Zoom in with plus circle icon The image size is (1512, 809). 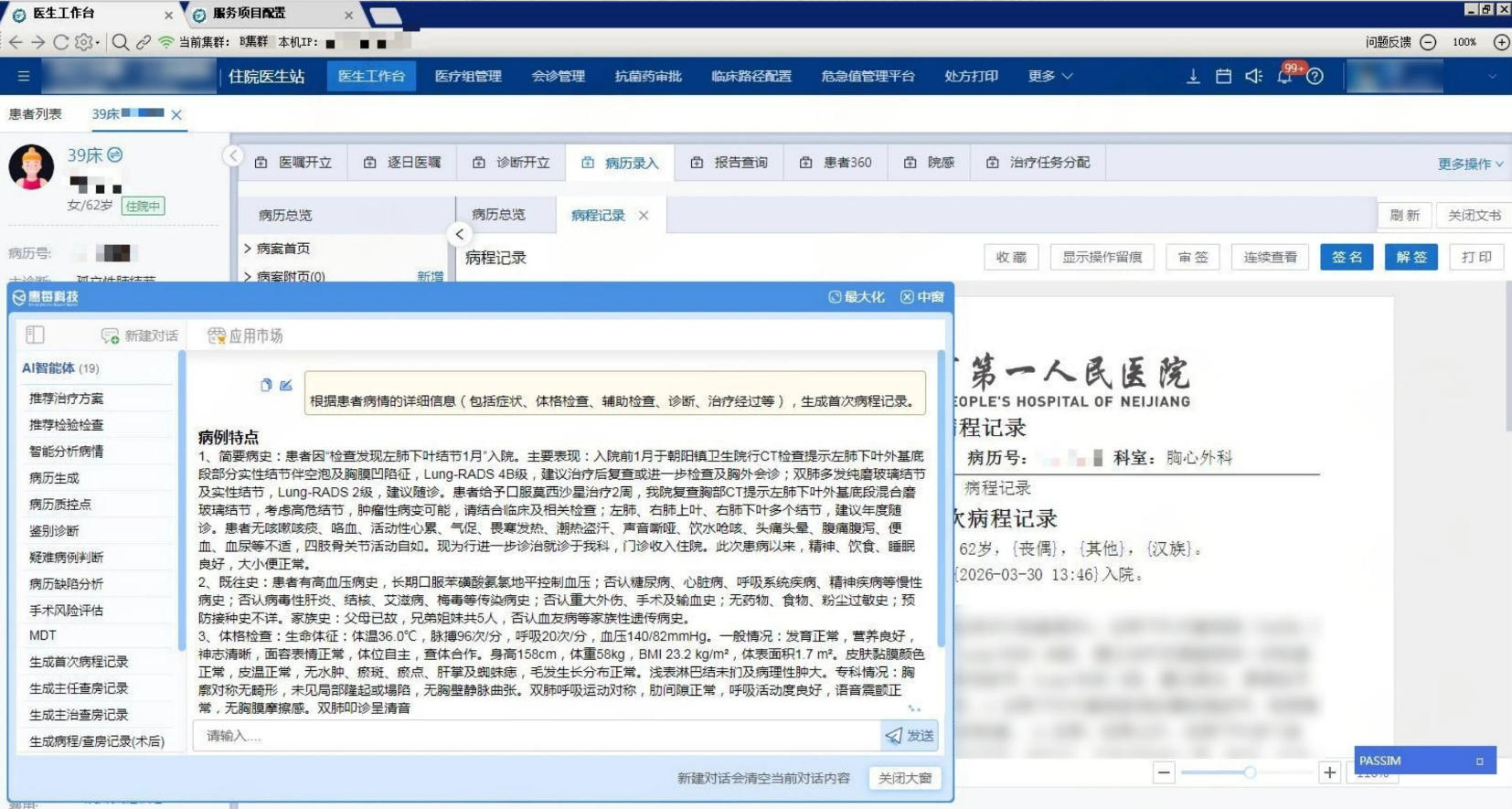click(x=1501, y=42)
